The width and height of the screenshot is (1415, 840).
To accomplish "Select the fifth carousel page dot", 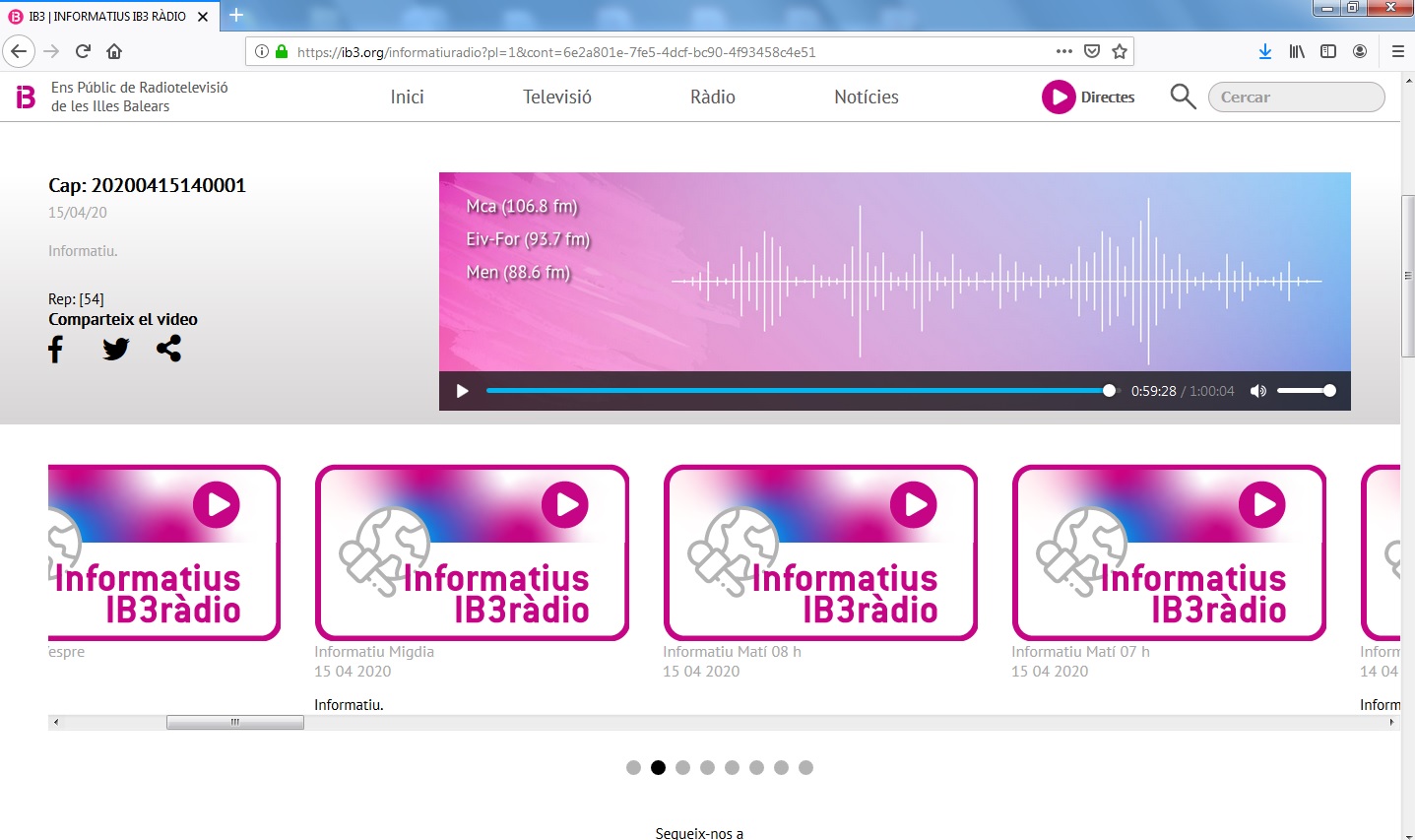I will 732,768.
